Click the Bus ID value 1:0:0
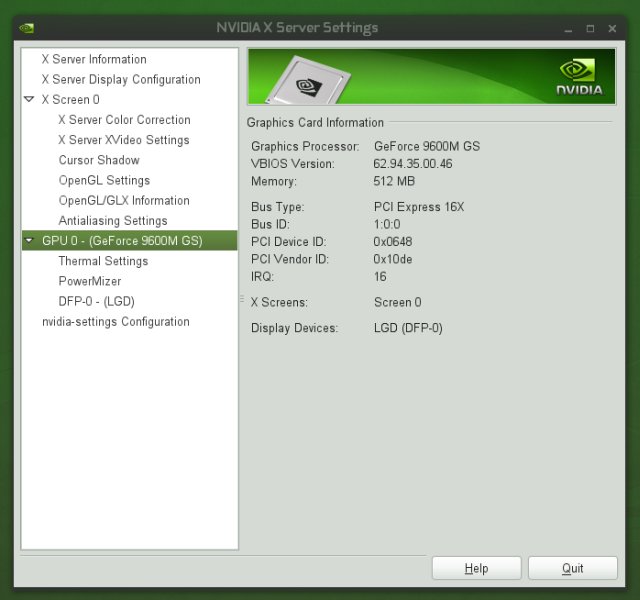This screenshot has height=600, width=640. pos(387,224)
